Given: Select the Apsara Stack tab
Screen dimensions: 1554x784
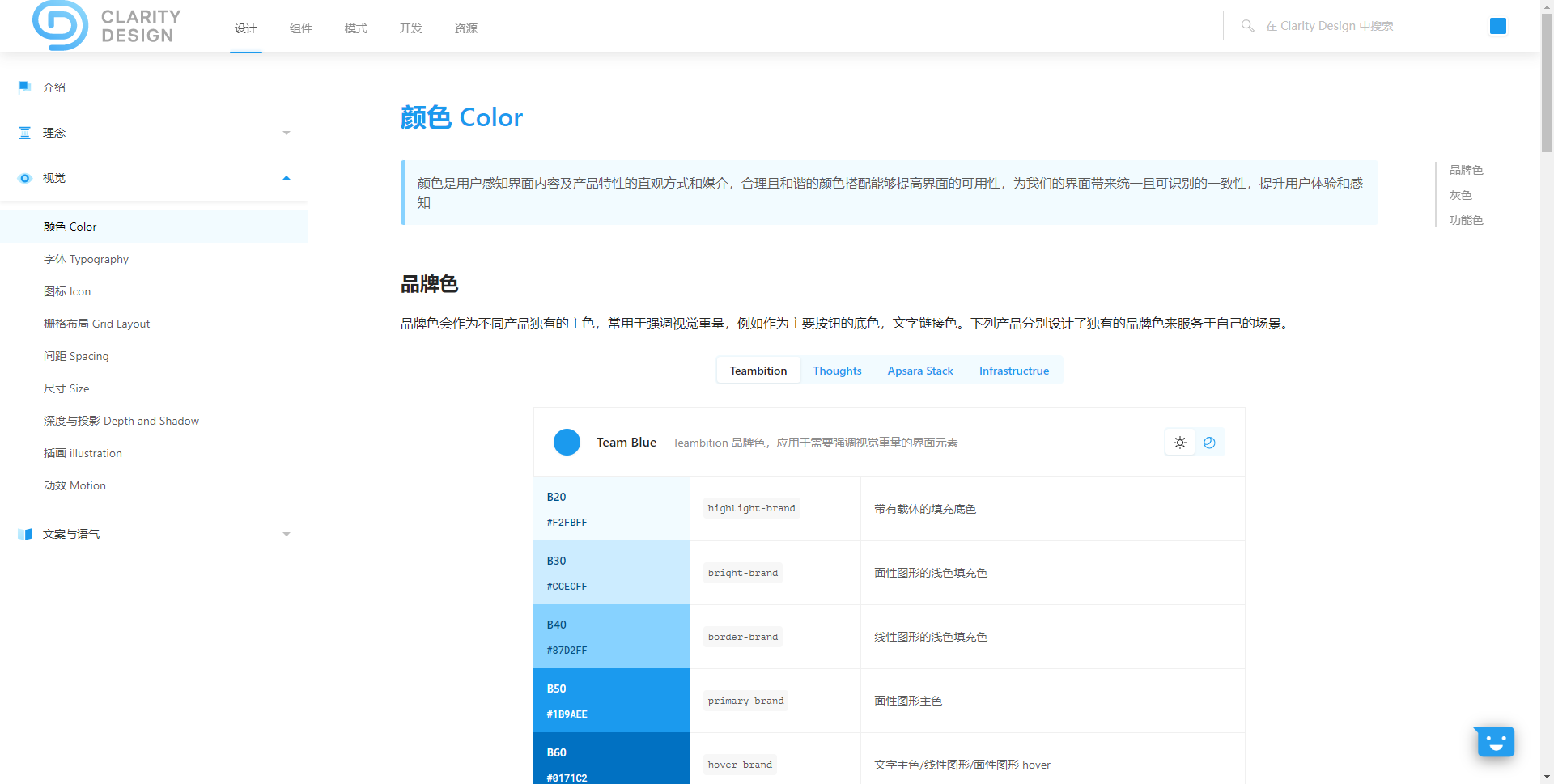Looking at the screenshot, I should 919,371.
